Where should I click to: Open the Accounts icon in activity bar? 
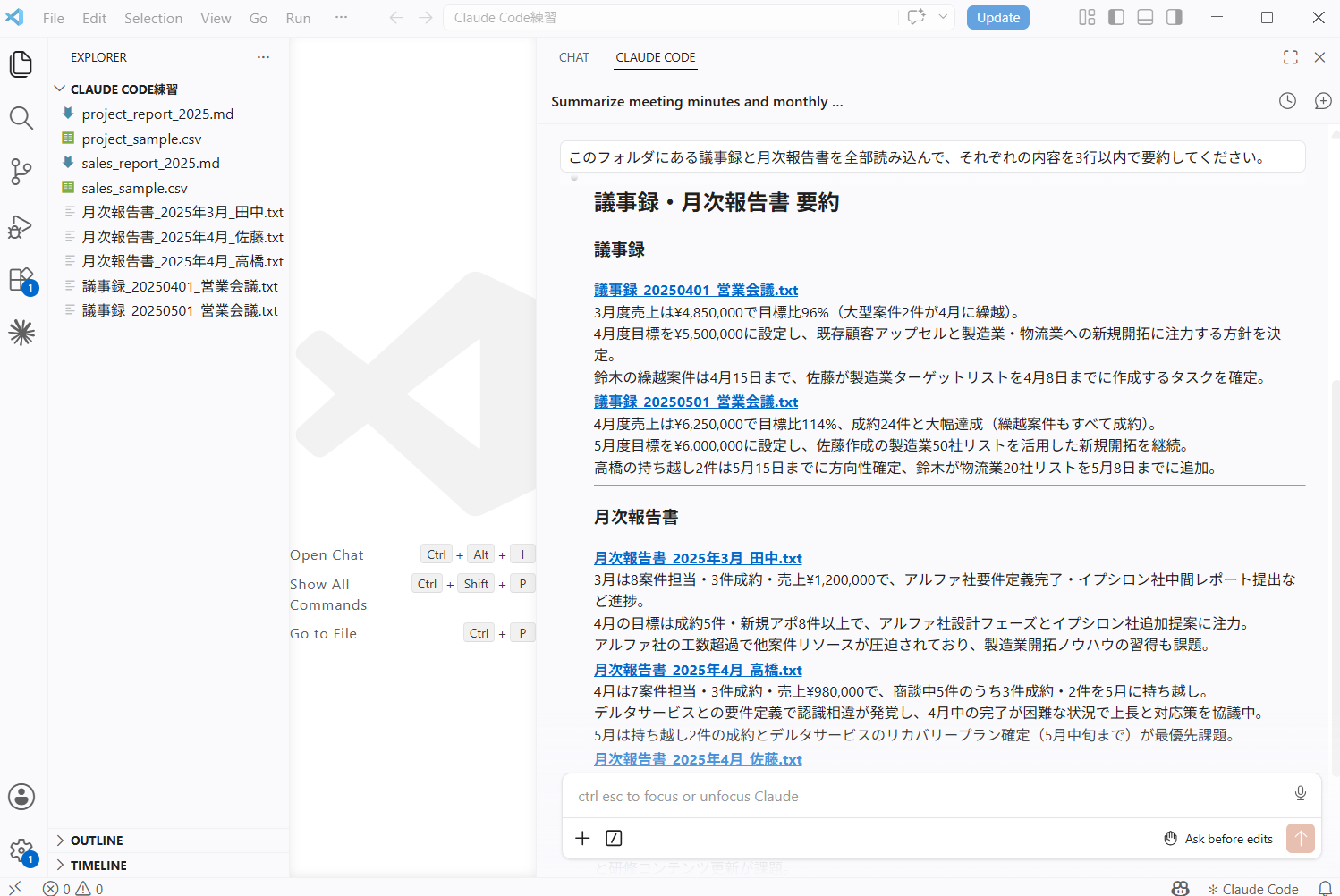[21, 796]
